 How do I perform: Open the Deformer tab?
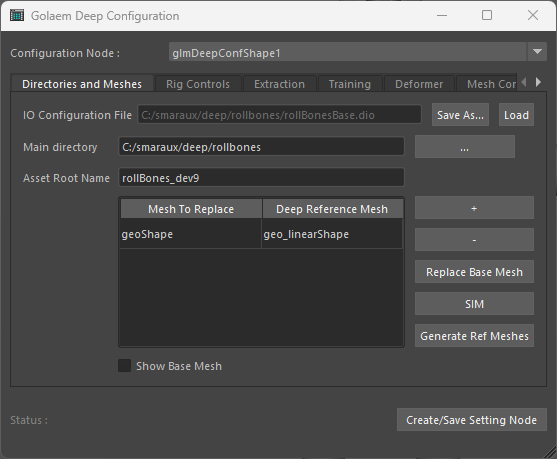(419, 84)
